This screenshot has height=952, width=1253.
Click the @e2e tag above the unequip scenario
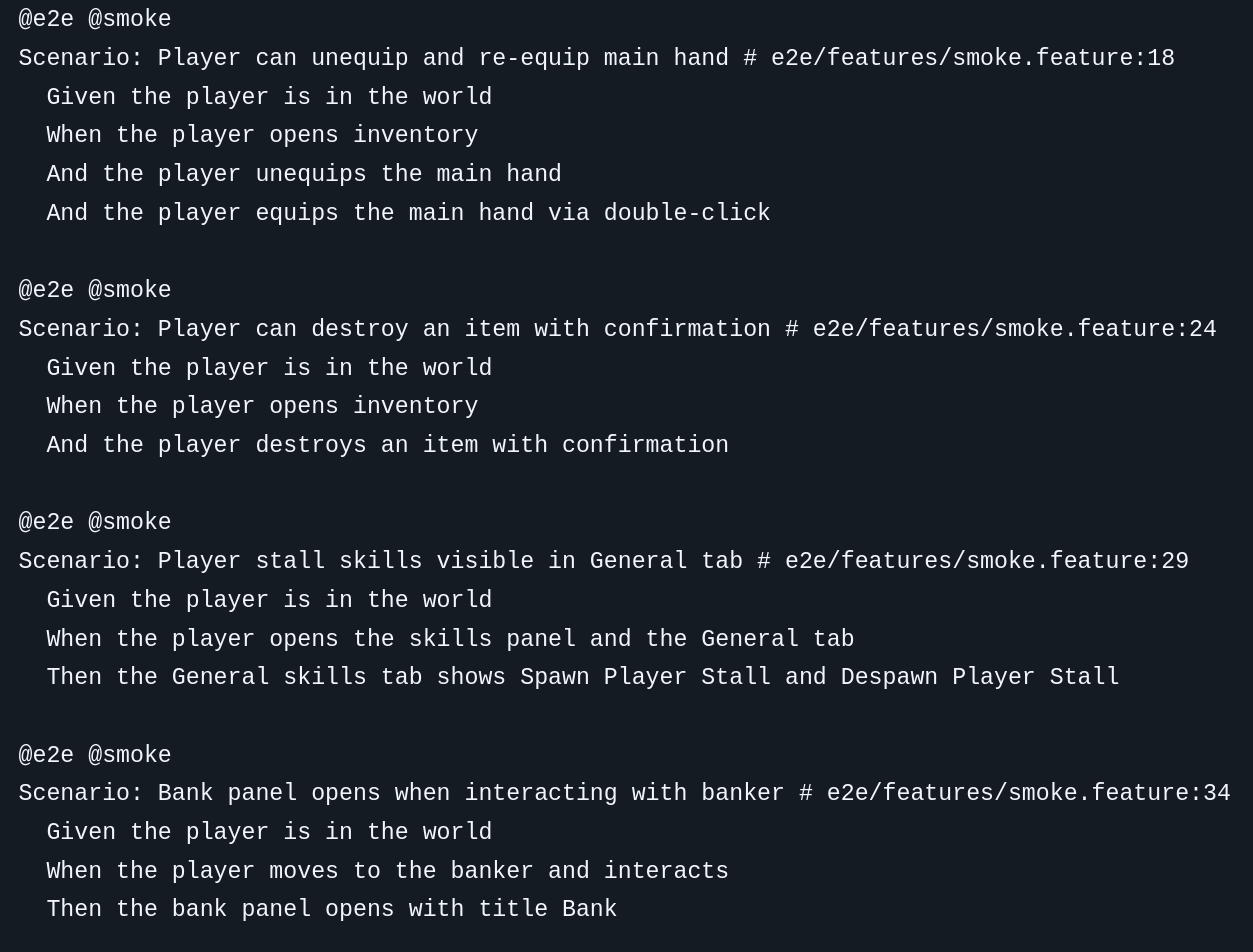coord(46,19)
